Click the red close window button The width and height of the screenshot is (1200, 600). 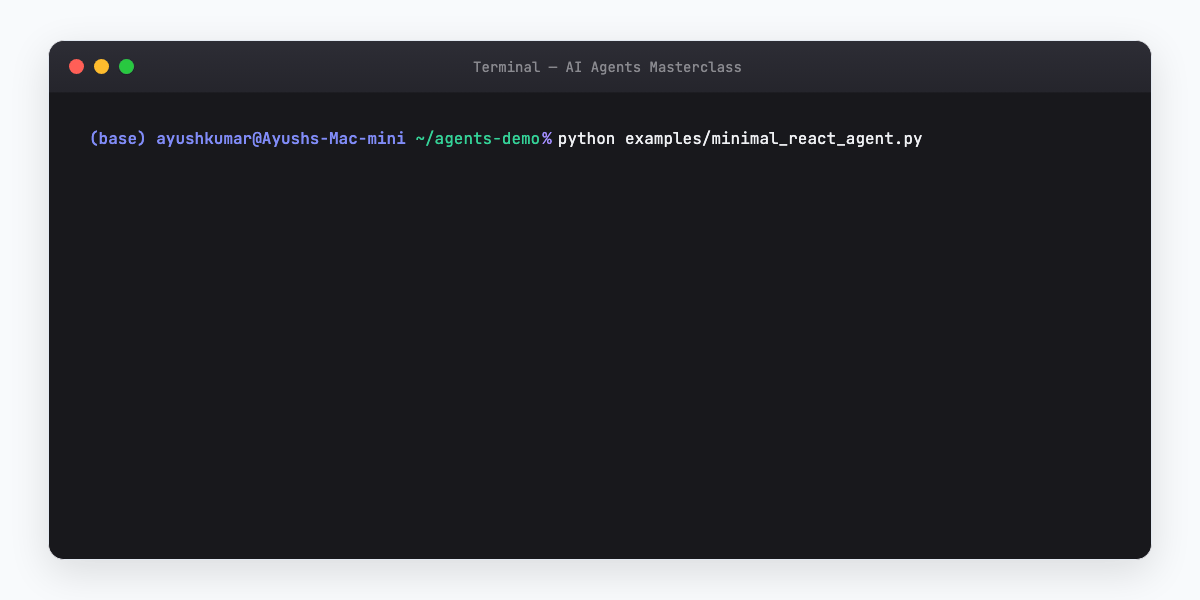coord(76,67)
